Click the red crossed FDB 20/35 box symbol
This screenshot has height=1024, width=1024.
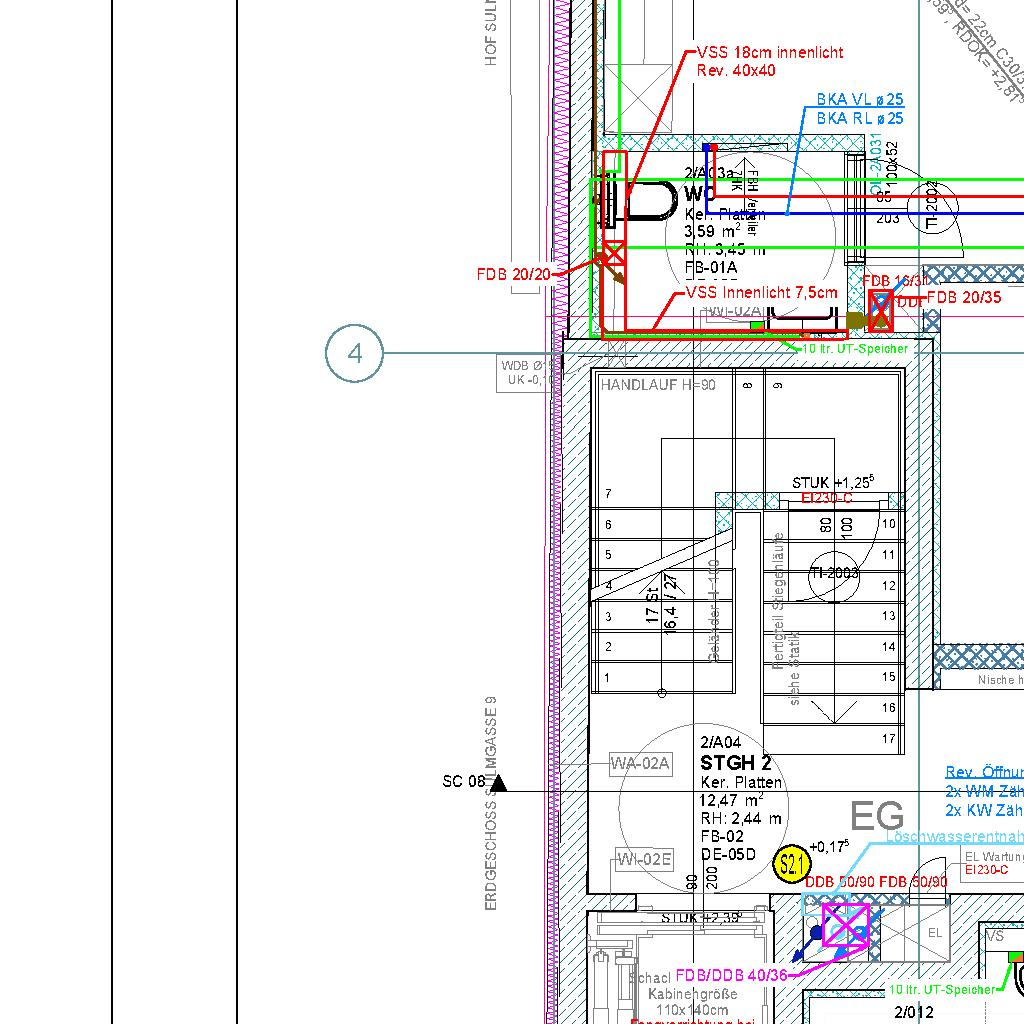880,310
